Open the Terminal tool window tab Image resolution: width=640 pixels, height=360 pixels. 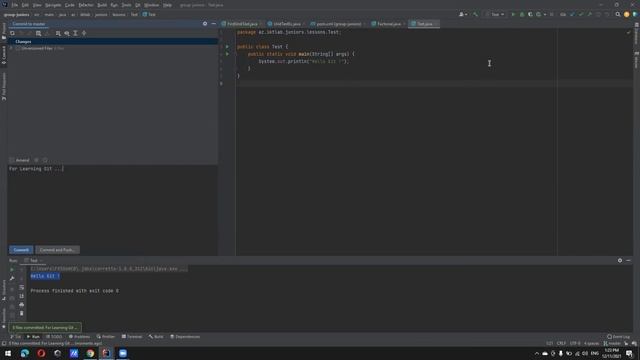132,337
